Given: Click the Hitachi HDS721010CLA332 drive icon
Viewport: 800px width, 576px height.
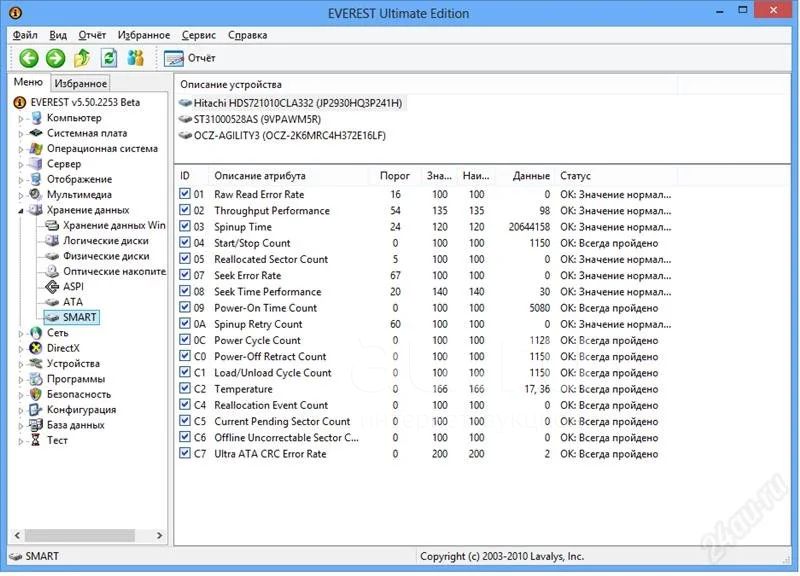Looking at the screenshot, I should 185,103.
